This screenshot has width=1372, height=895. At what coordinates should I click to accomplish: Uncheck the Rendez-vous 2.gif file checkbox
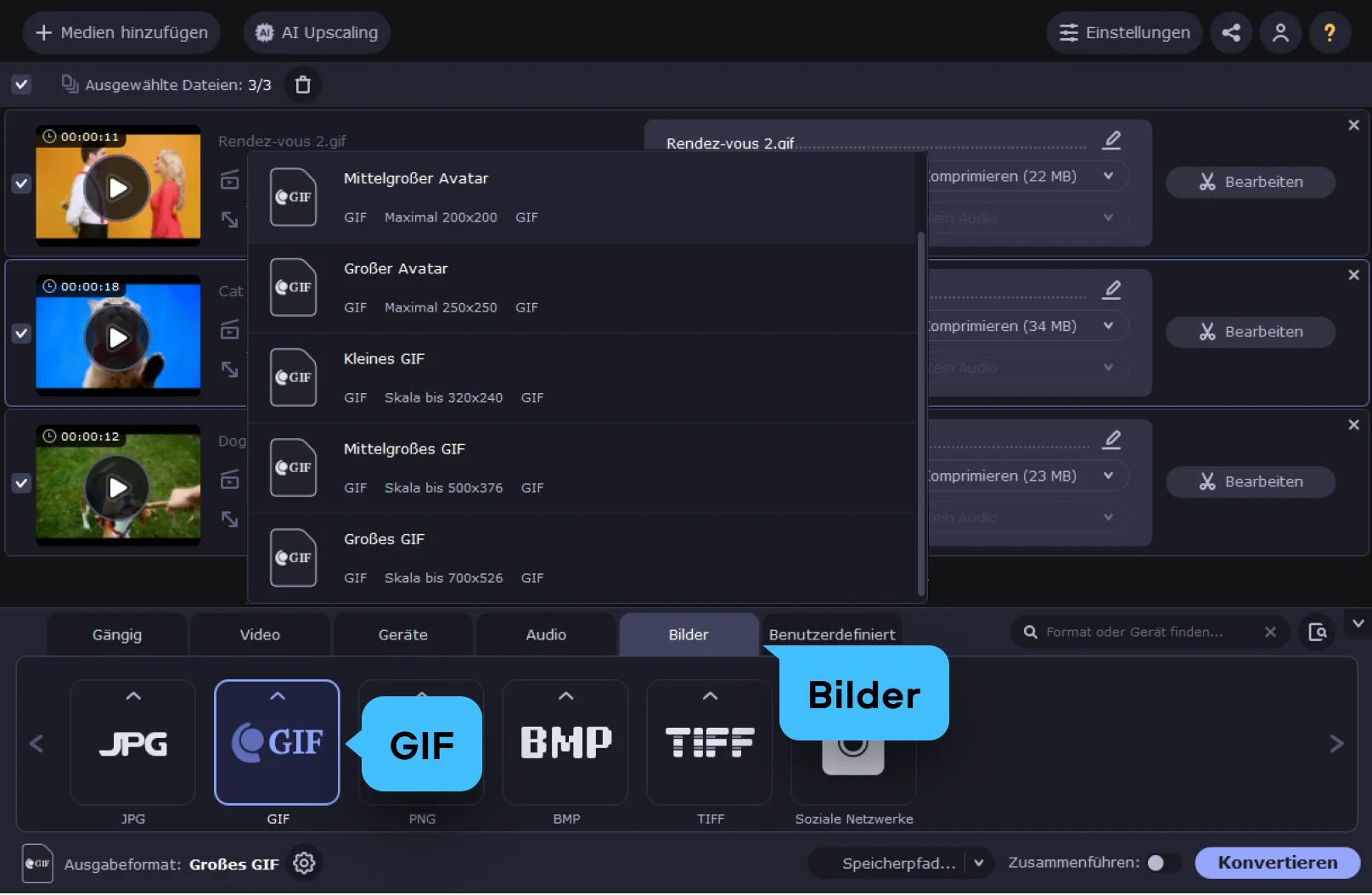[21, 183]
